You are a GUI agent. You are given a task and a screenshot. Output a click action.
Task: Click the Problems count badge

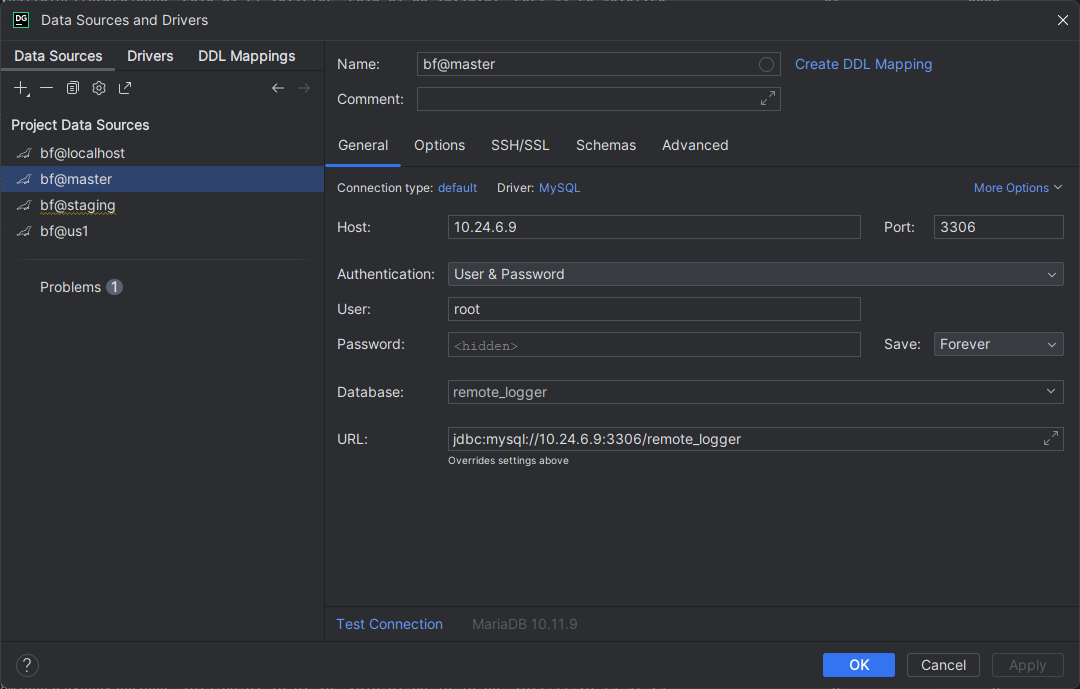pyautogui.click(x=114, y=287)
